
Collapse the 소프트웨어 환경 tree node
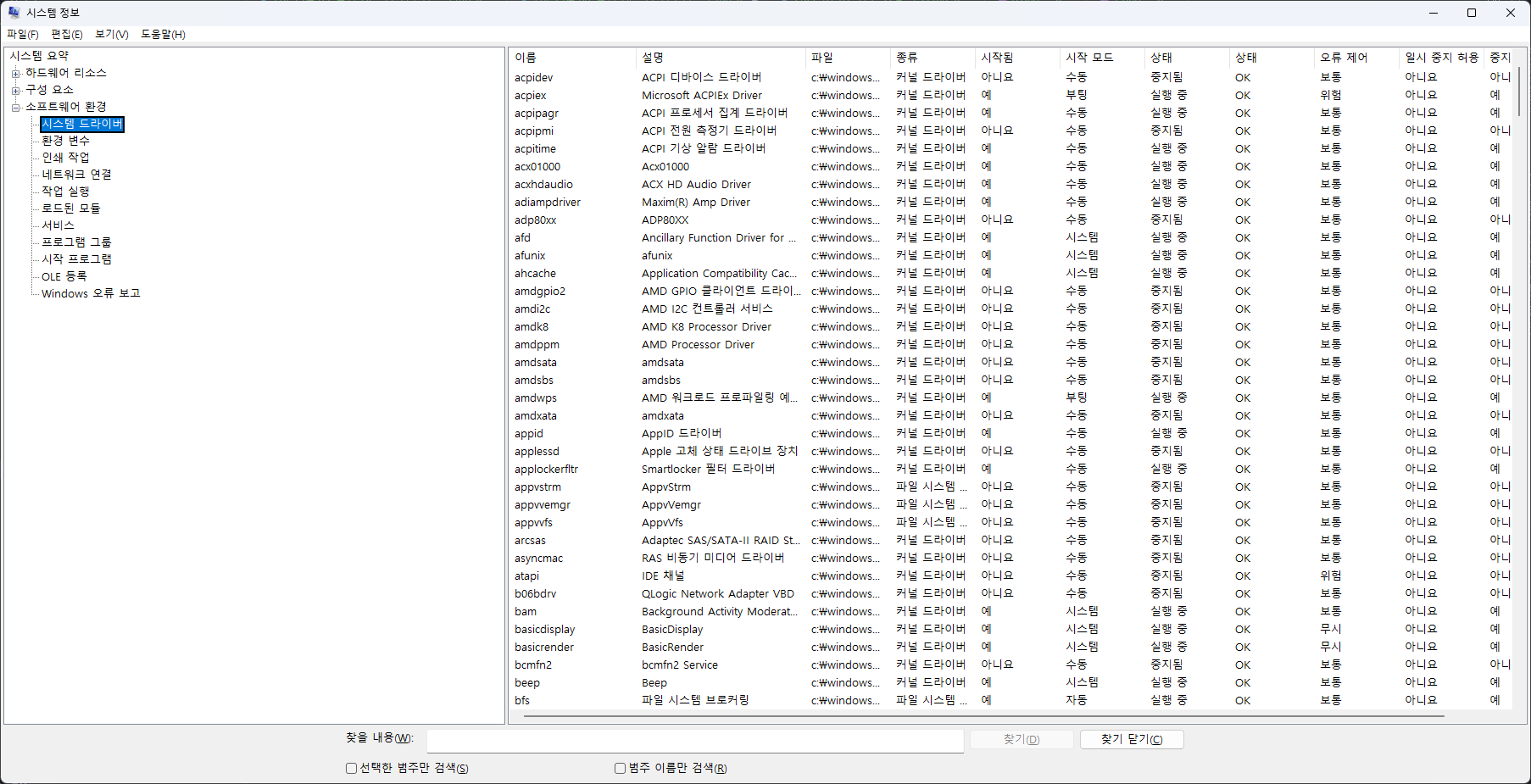15,107
